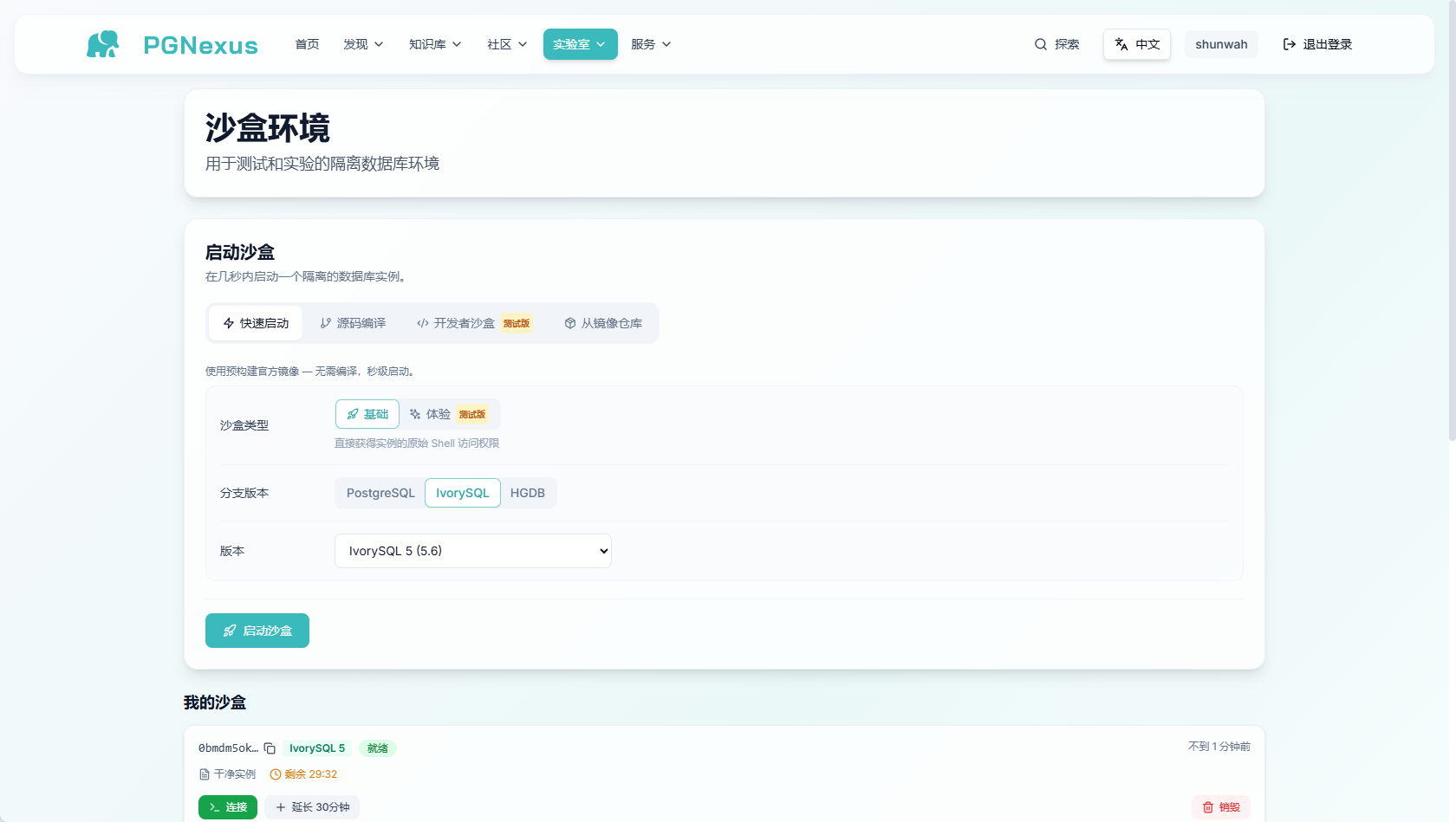Switch to the 源码编译 tab
Viewport: 1456px width, 822px height.
coord(353,323)
